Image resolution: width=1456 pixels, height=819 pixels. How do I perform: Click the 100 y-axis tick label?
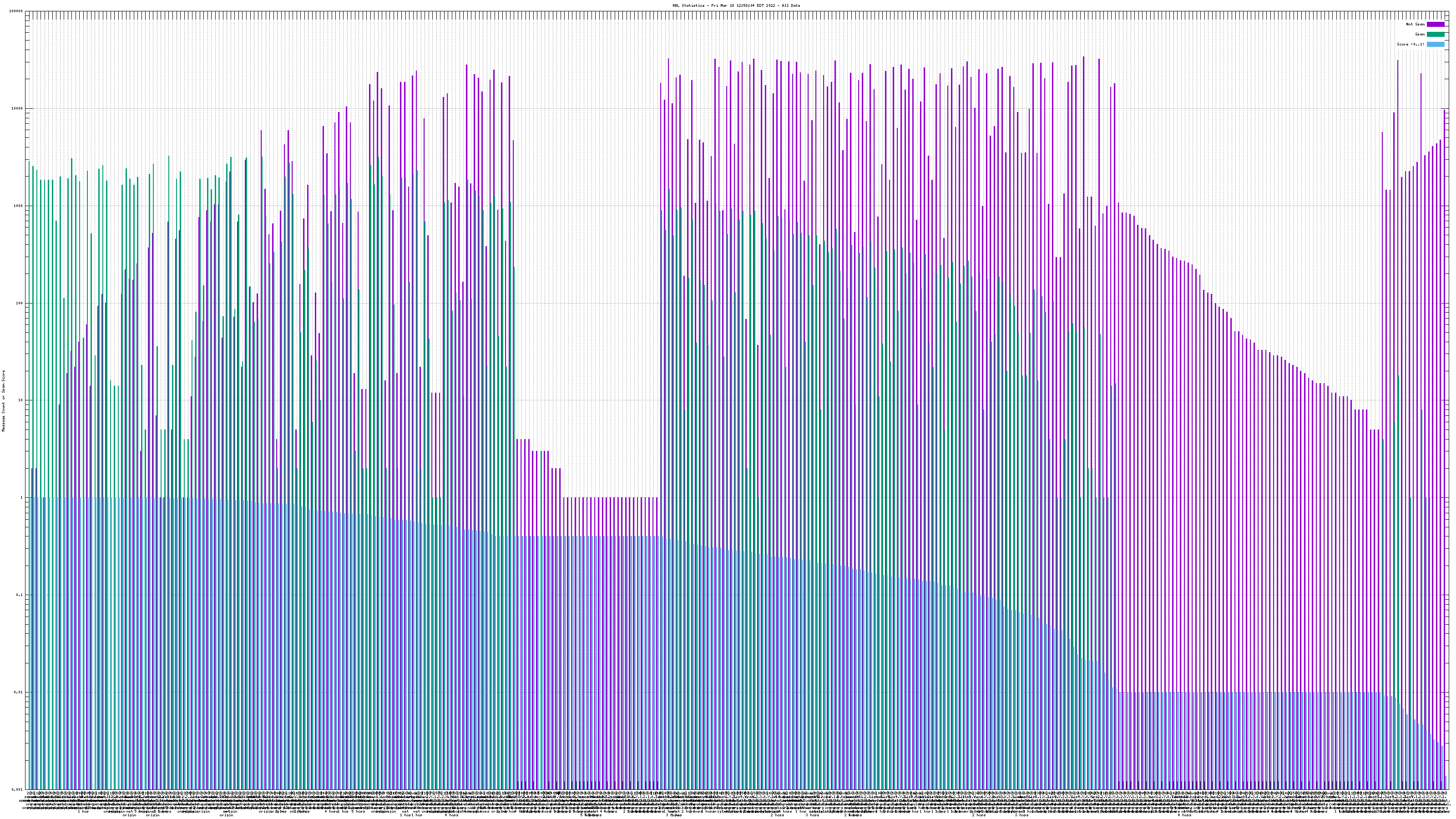pos(20,303)
